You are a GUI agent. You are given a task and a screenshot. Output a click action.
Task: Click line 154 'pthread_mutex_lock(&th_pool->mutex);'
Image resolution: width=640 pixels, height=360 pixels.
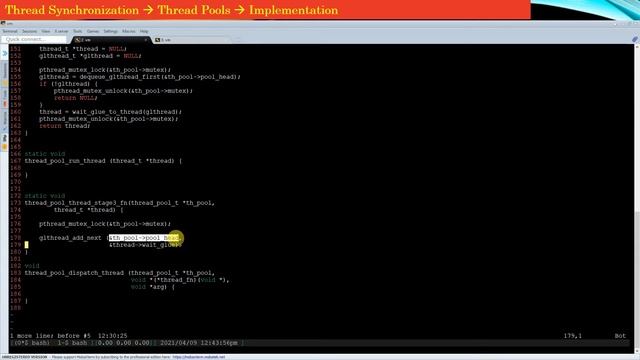[x=105, y=70]
